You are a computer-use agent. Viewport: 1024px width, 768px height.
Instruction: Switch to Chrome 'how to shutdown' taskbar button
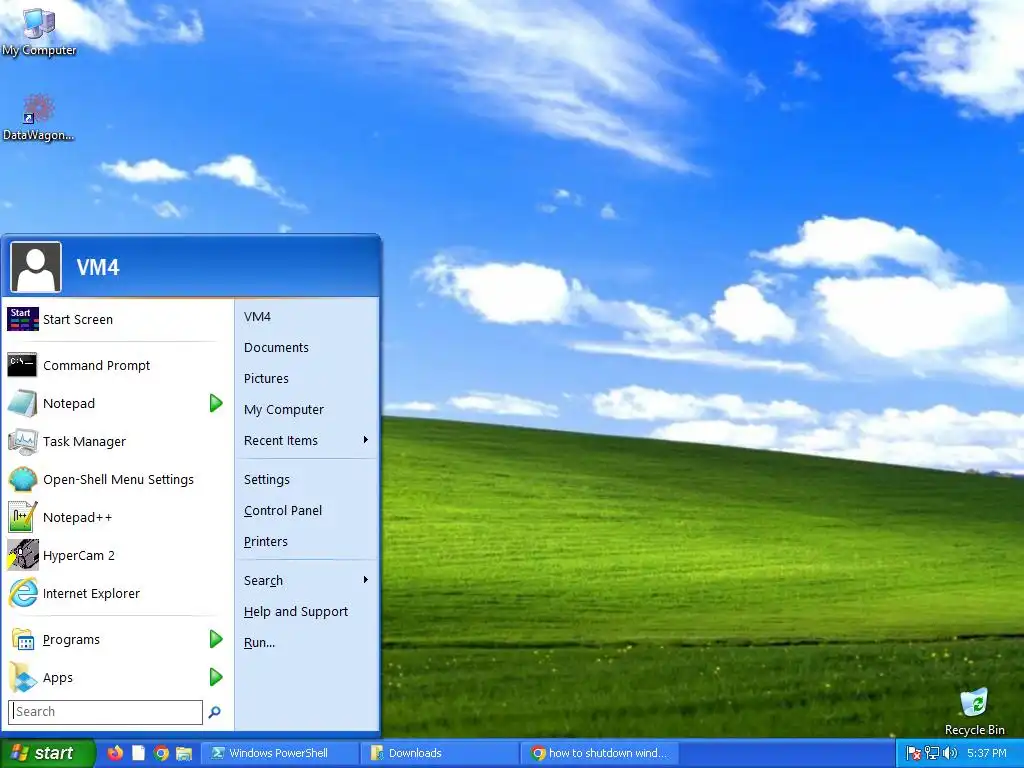click(600, 753)
